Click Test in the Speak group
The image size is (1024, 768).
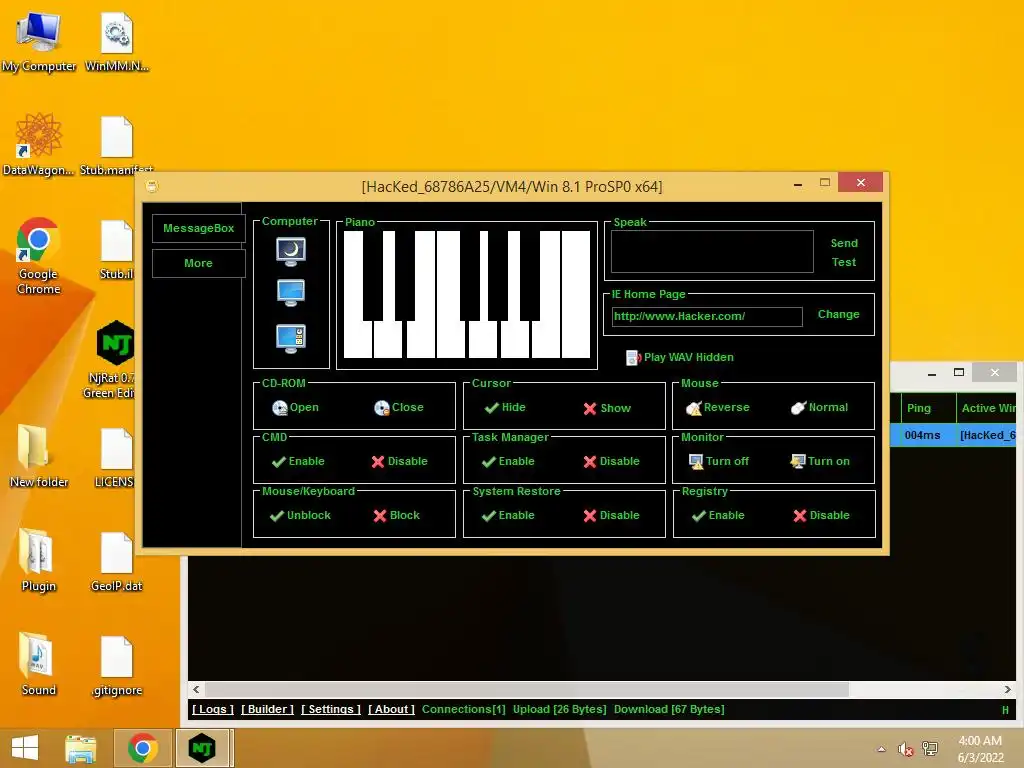coord(844,262)
